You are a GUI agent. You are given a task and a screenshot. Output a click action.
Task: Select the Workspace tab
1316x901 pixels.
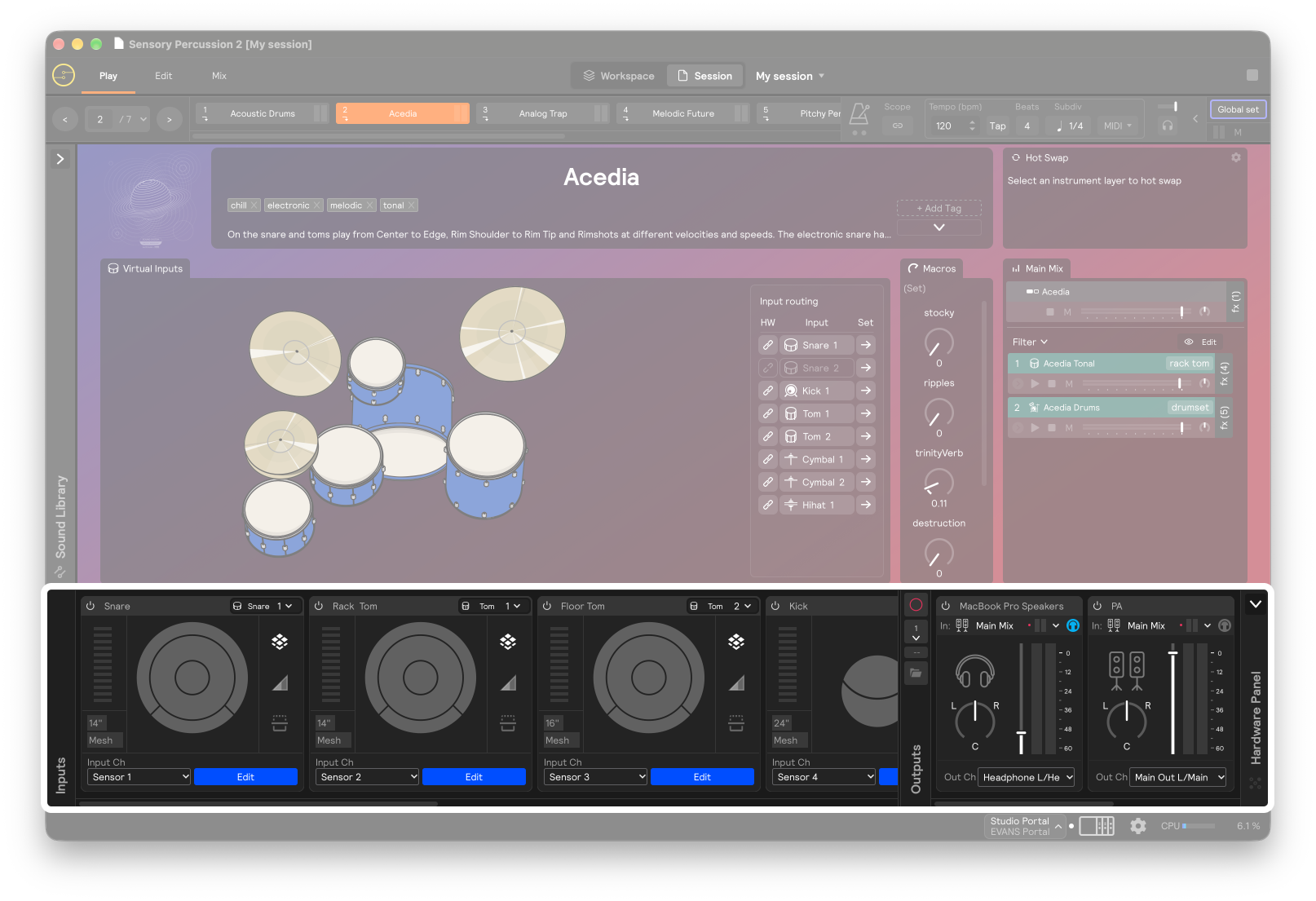619,76
